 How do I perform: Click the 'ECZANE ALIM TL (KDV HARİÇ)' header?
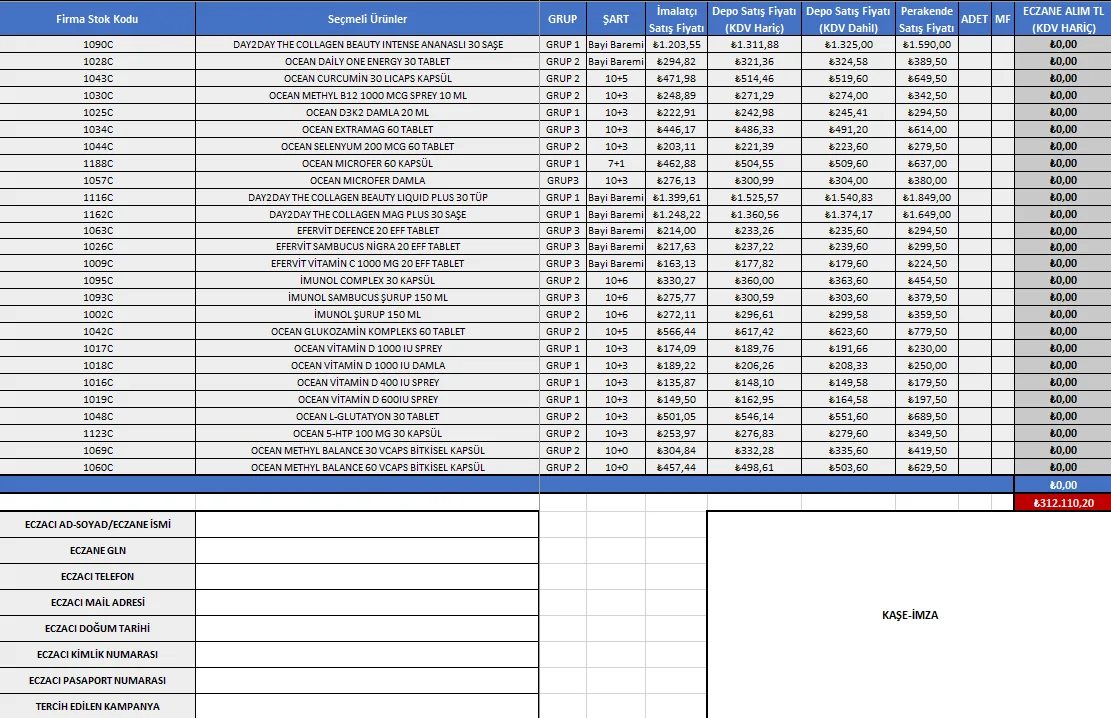1063,18
